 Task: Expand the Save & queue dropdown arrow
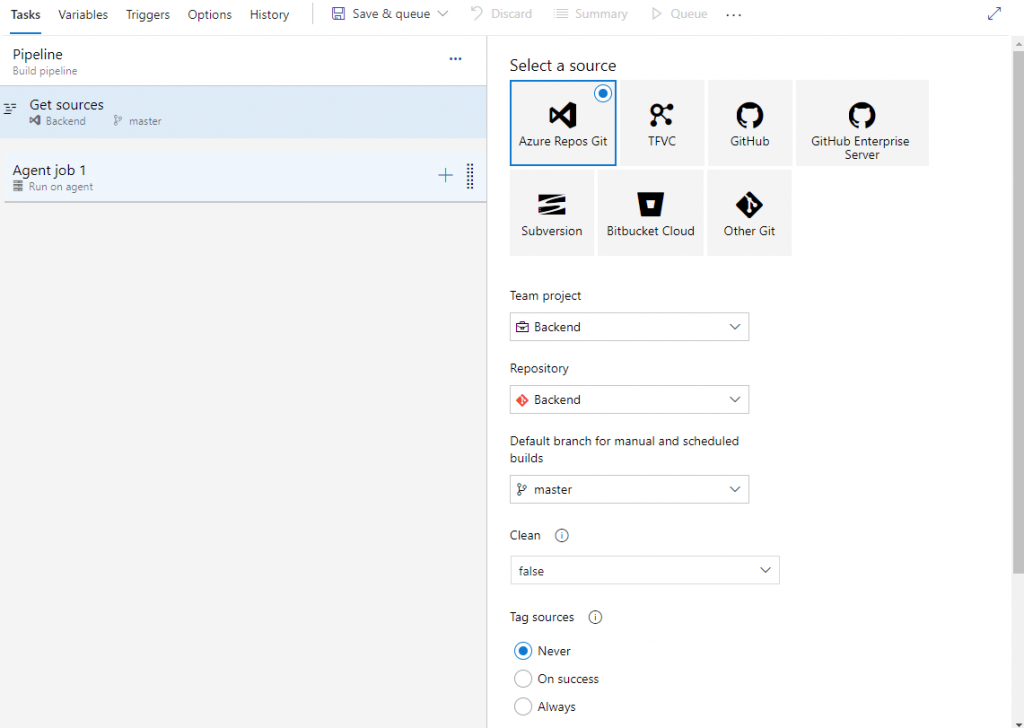pyautogui.click(x=443, y=14)
